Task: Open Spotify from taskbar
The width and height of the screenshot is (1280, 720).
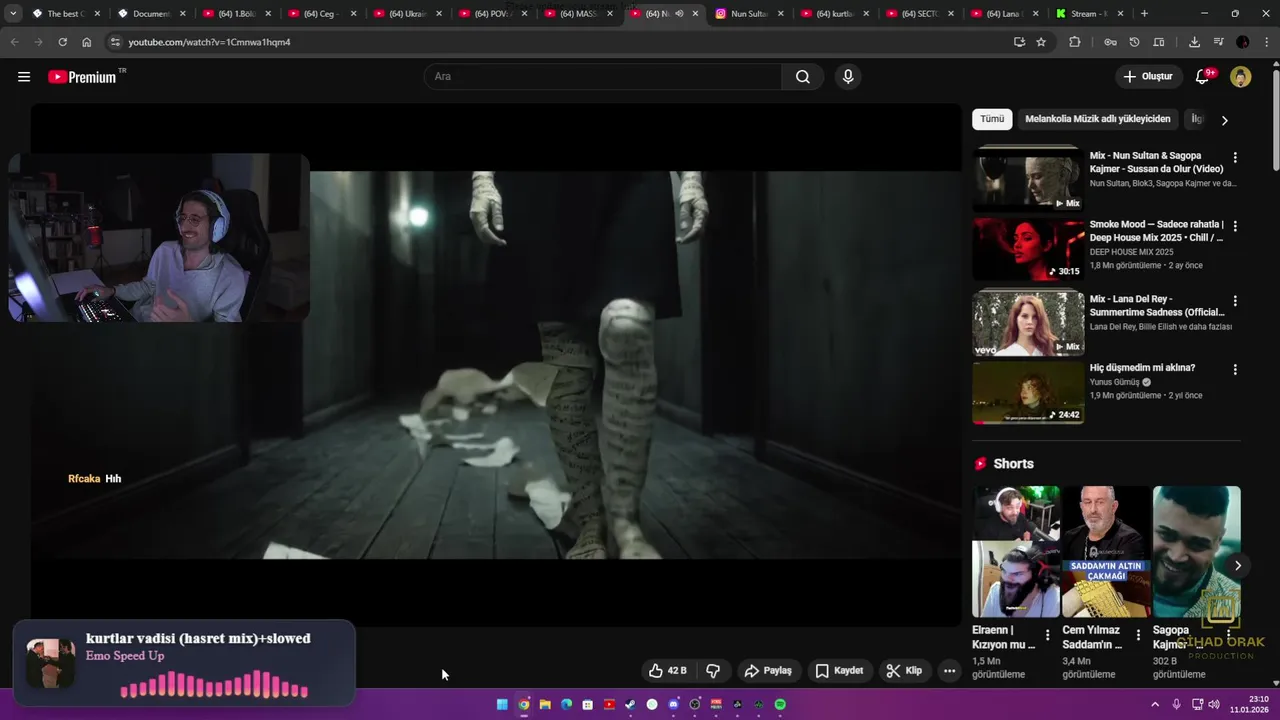Action: point(780,704)
